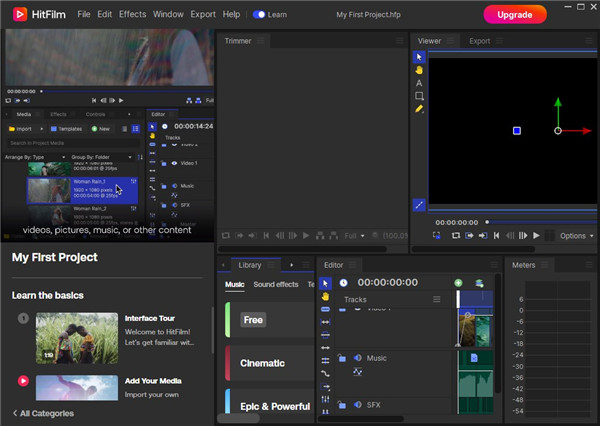This screenshot has width=600, height=426.
Task: Select the yellow freehand pencil tool in Viewer
Action: pyautogui.click(x=420, y=109)
